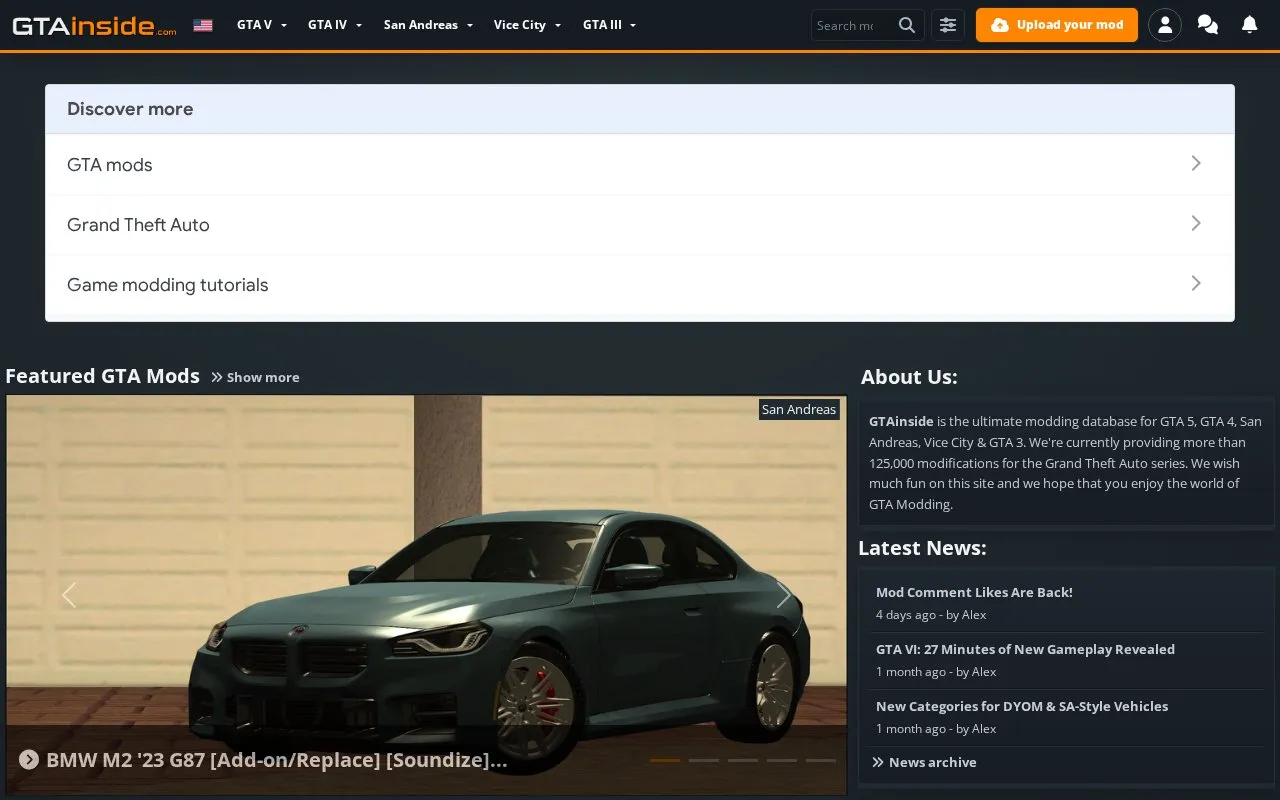Image resolution: width=1280 pixels, height=800 pixels.
Task: Select the third carousel slide indicator
Action: (743, 760)
